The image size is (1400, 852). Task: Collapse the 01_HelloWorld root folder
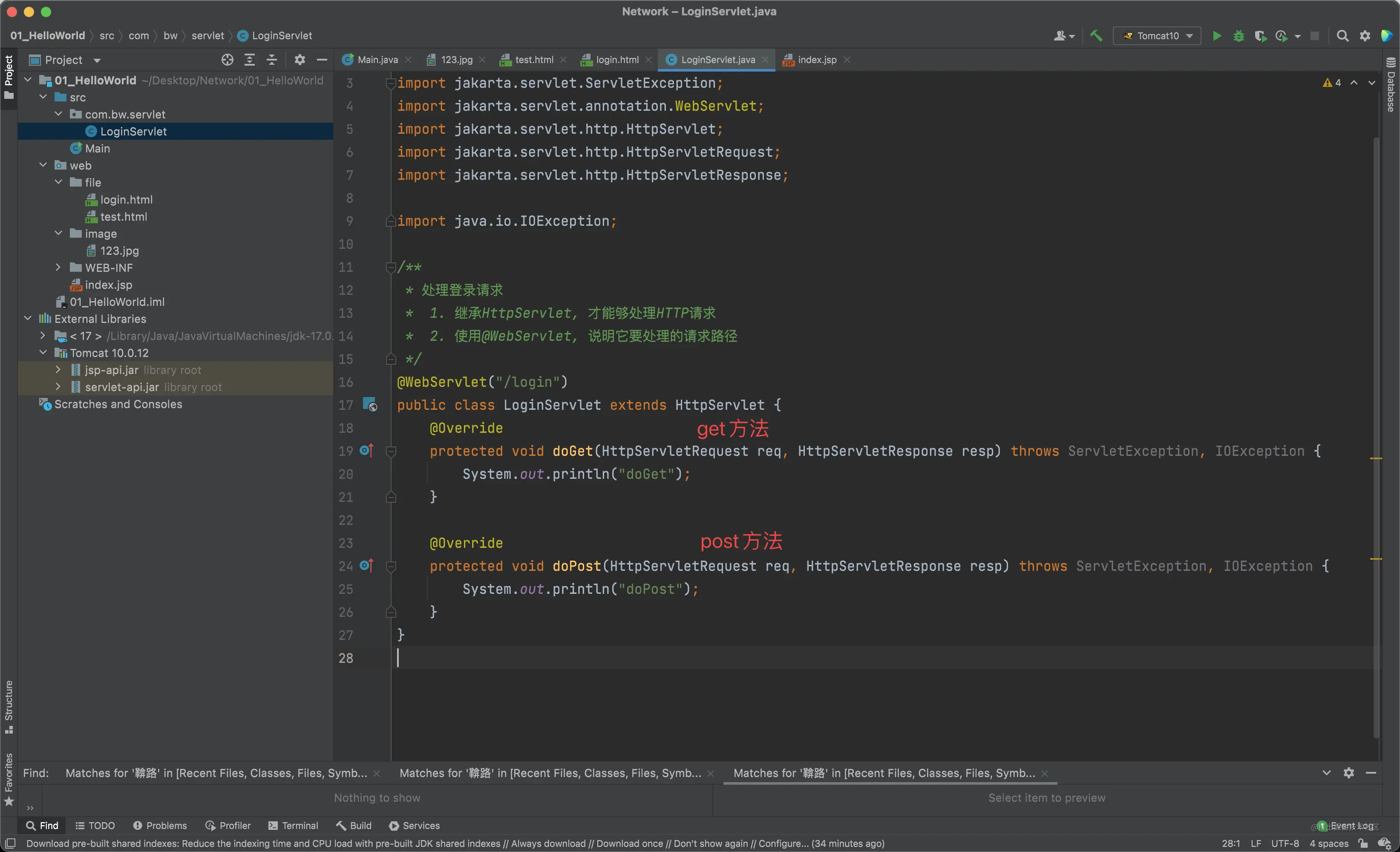coord(28,80)
